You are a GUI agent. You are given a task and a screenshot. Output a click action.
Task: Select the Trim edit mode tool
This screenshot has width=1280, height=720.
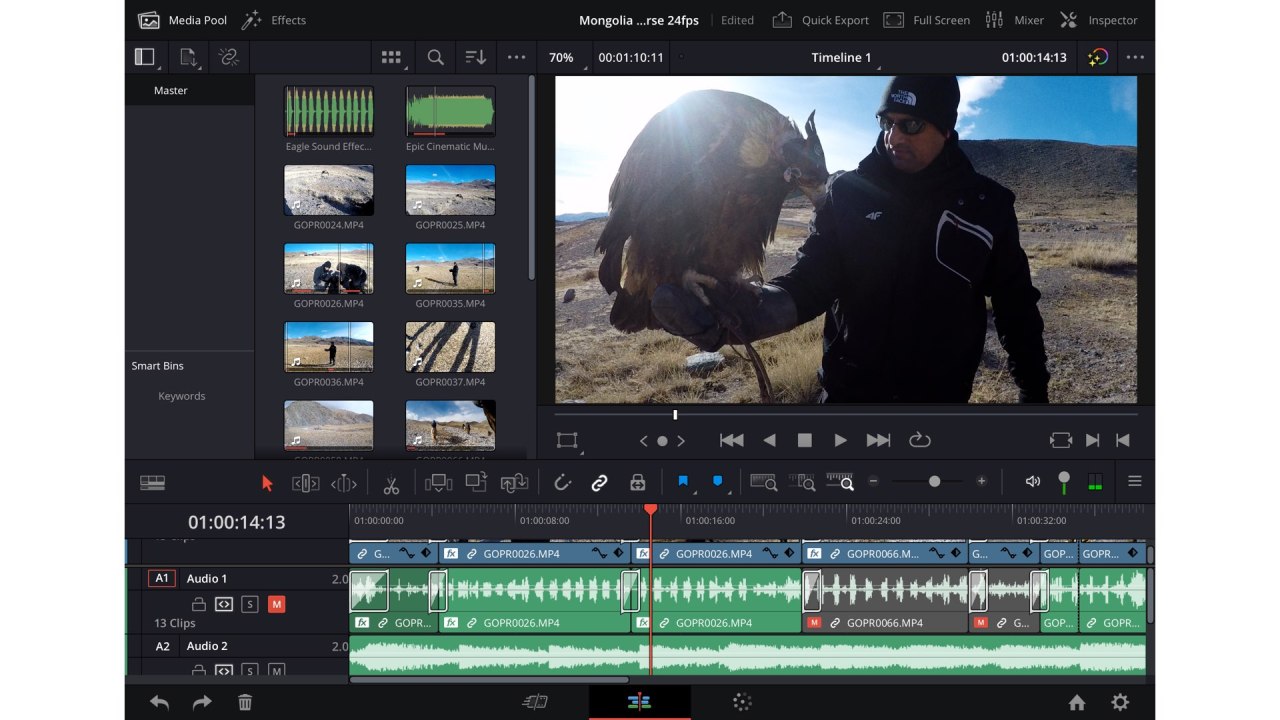pyautogui.click(x=305, y=483)
